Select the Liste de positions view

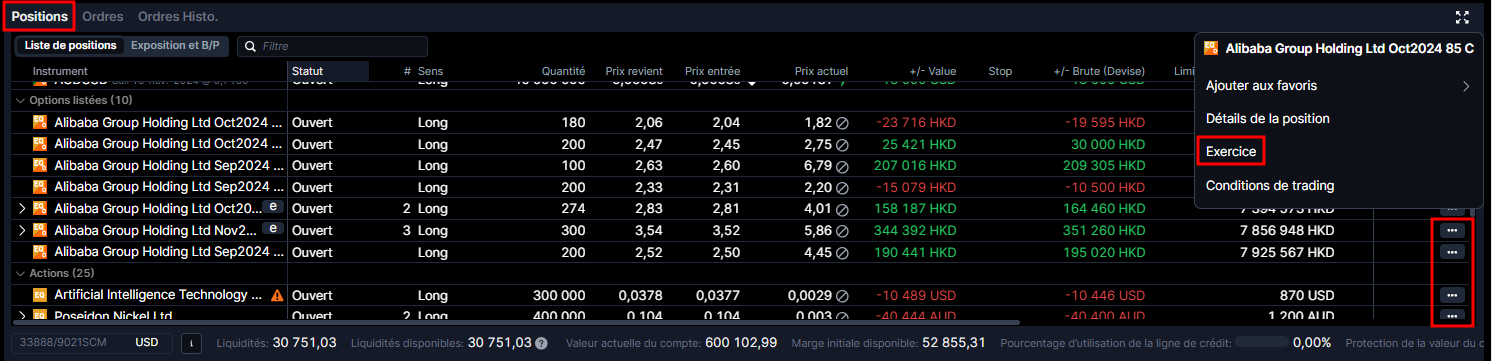coord(71,46)
